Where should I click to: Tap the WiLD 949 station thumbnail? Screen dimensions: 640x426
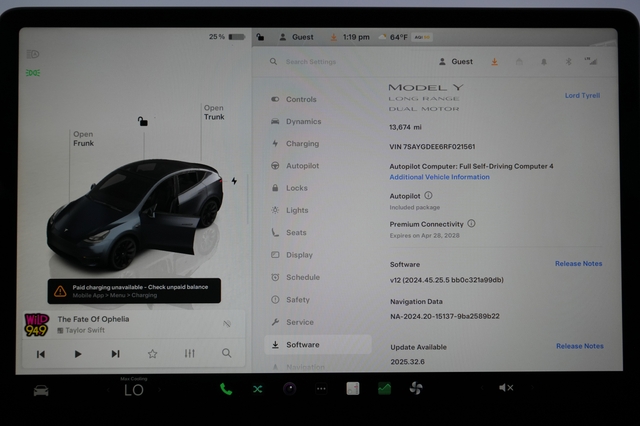tap(37, 325)
